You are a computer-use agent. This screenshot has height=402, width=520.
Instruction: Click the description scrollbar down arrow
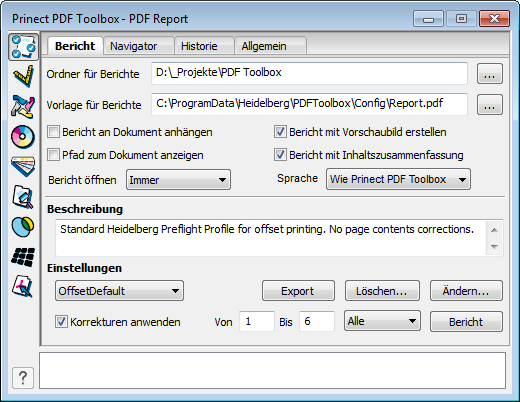495,247
